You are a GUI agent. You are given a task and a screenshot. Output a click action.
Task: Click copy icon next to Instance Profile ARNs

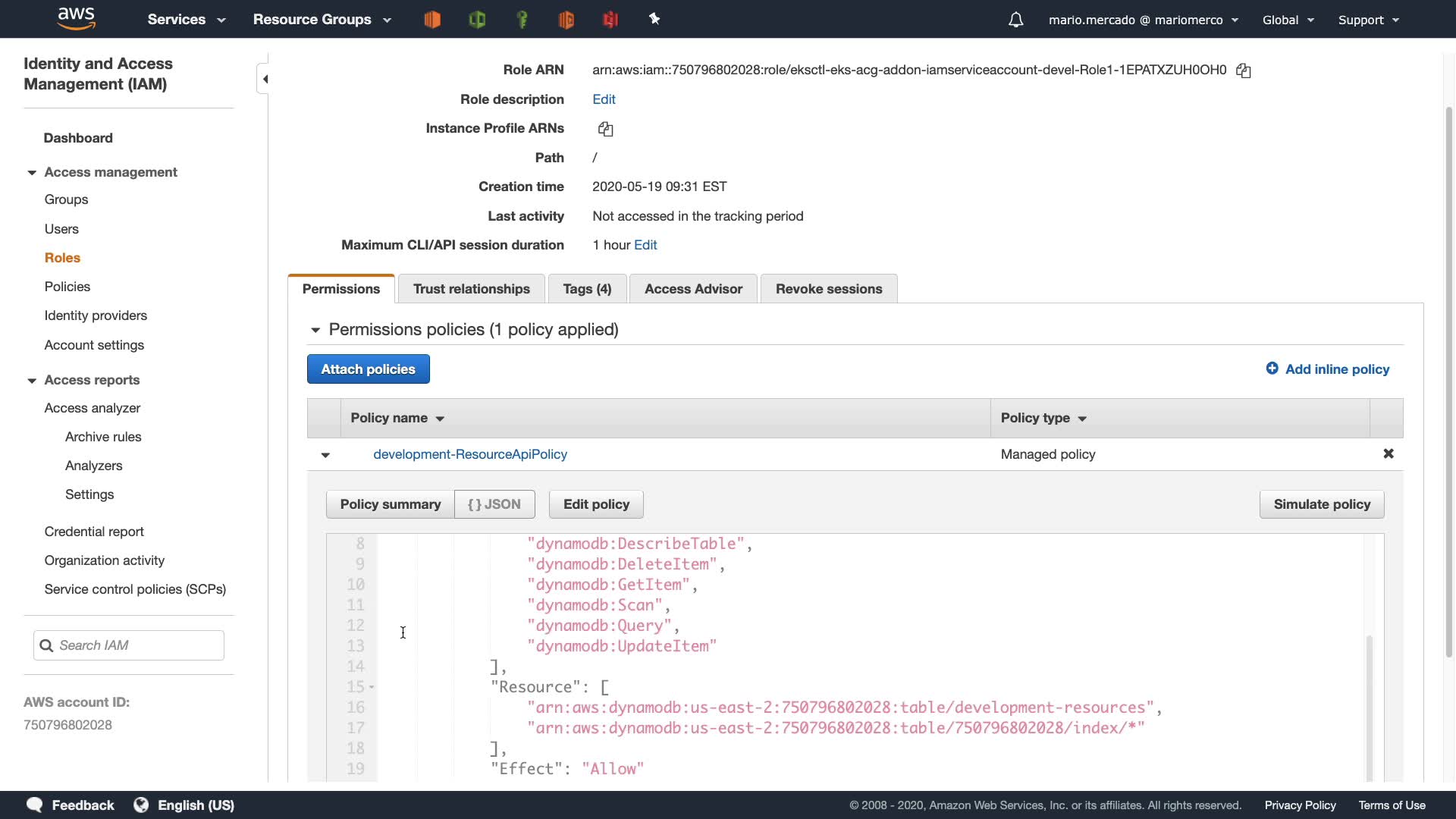point(605,129)
